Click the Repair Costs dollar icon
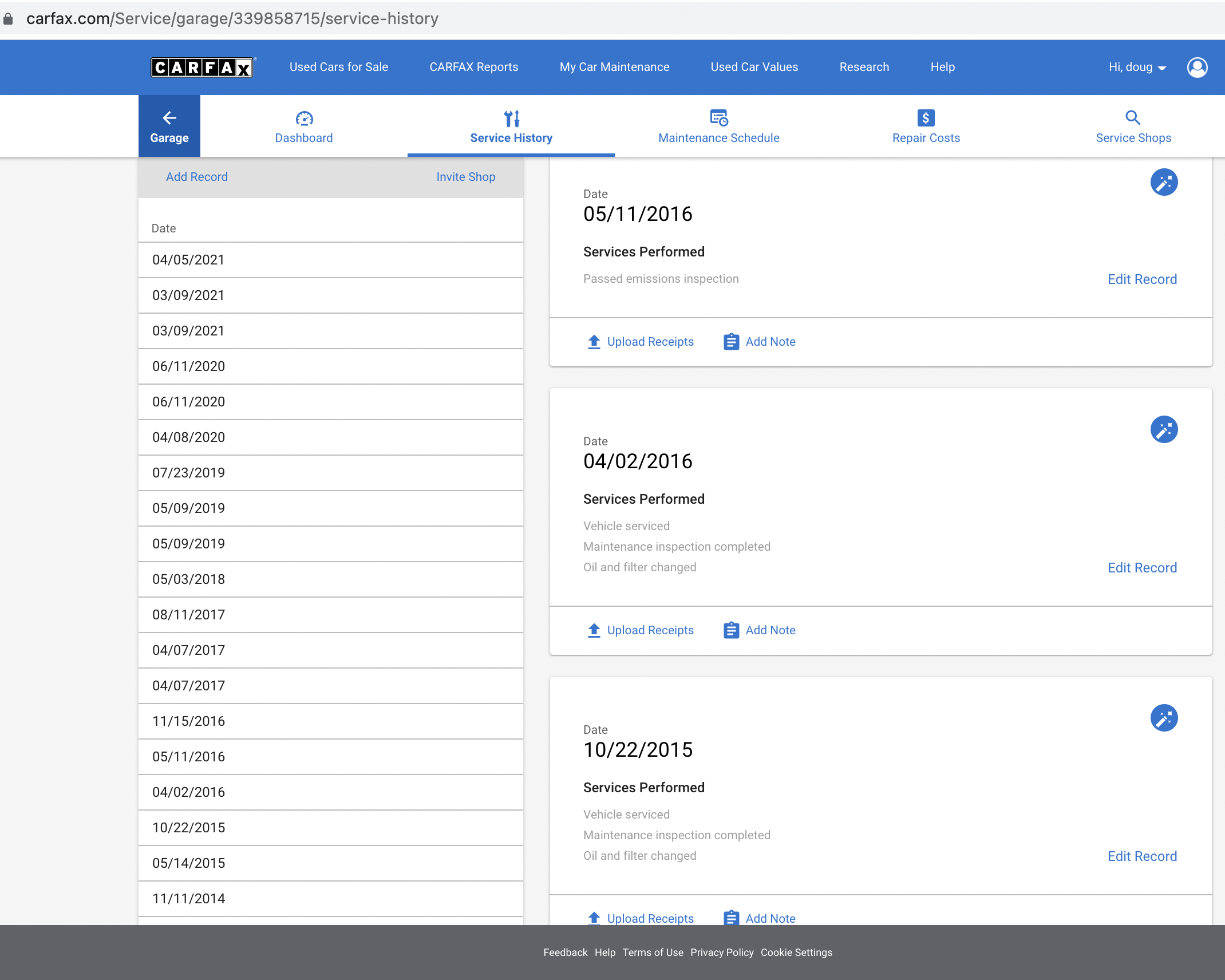 coord(926,118)
